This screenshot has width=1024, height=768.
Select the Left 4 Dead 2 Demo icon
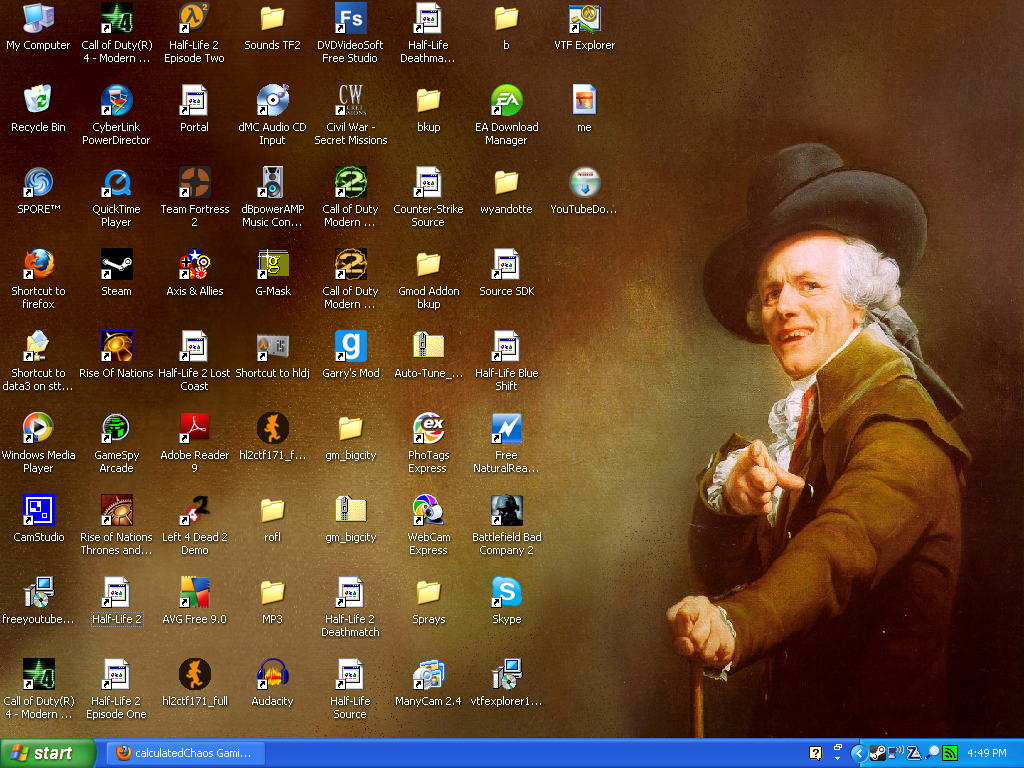[x=194, y=511]
